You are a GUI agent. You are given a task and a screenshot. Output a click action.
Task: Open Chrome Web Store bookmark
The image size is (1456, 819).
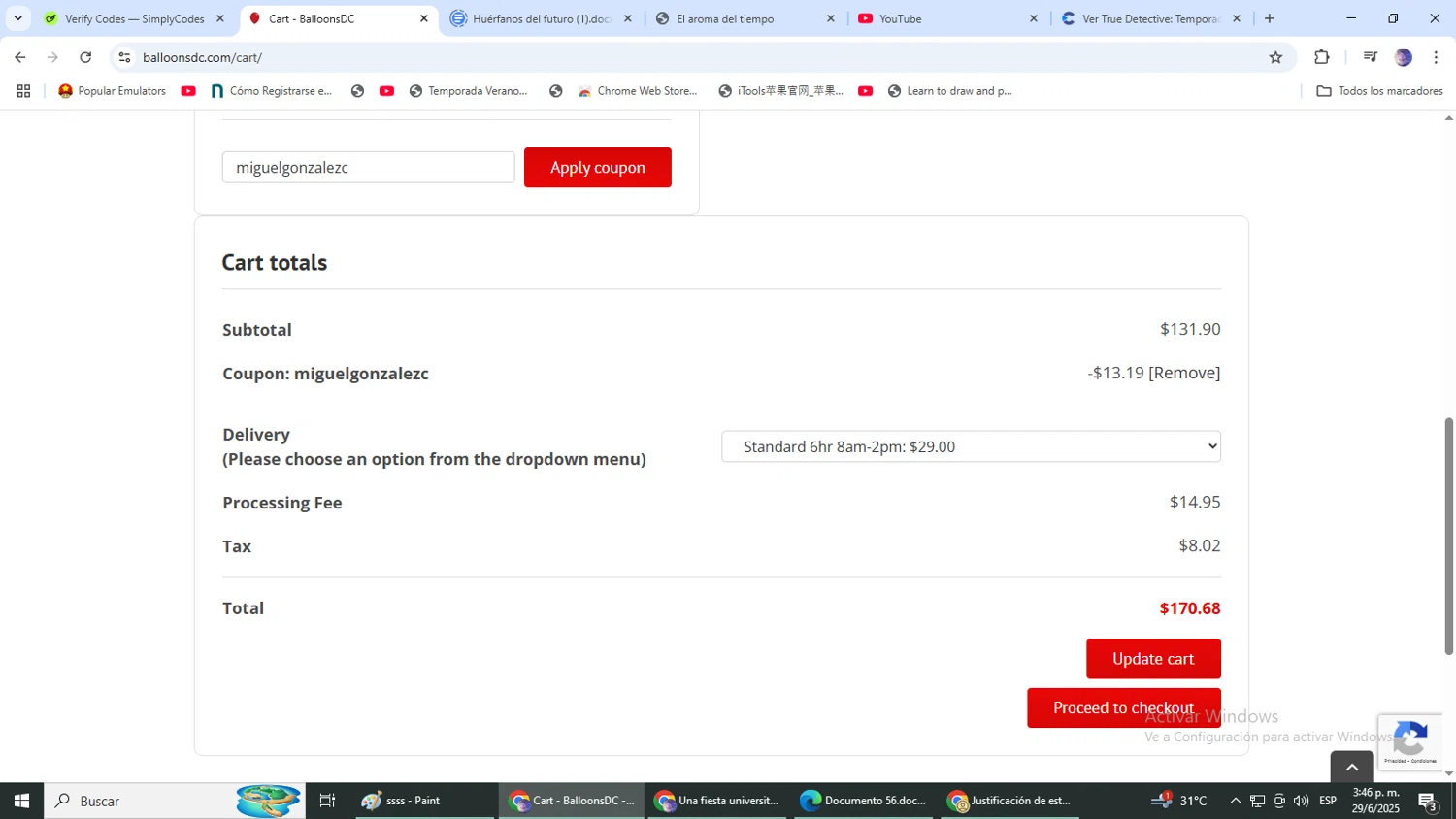click(638, 91)
